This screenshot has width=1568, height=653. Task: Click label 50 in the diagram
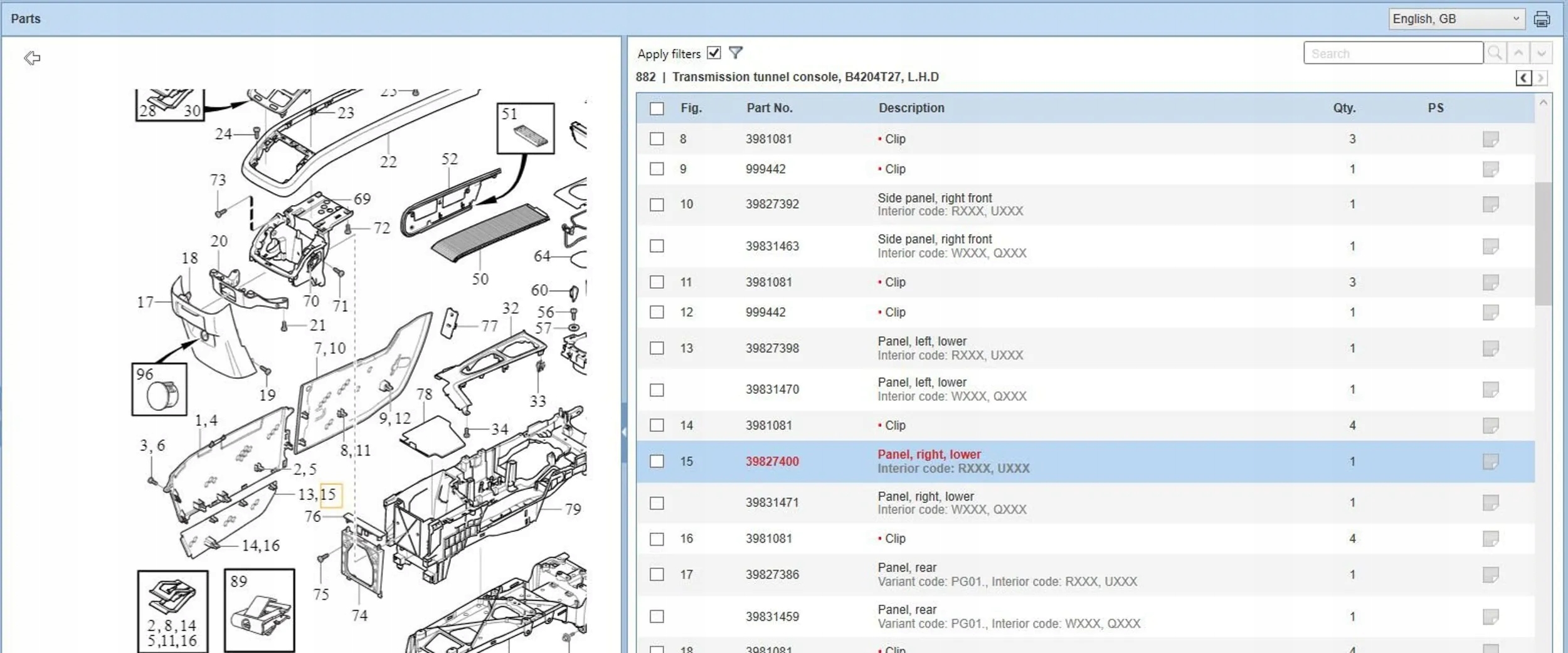480,279
